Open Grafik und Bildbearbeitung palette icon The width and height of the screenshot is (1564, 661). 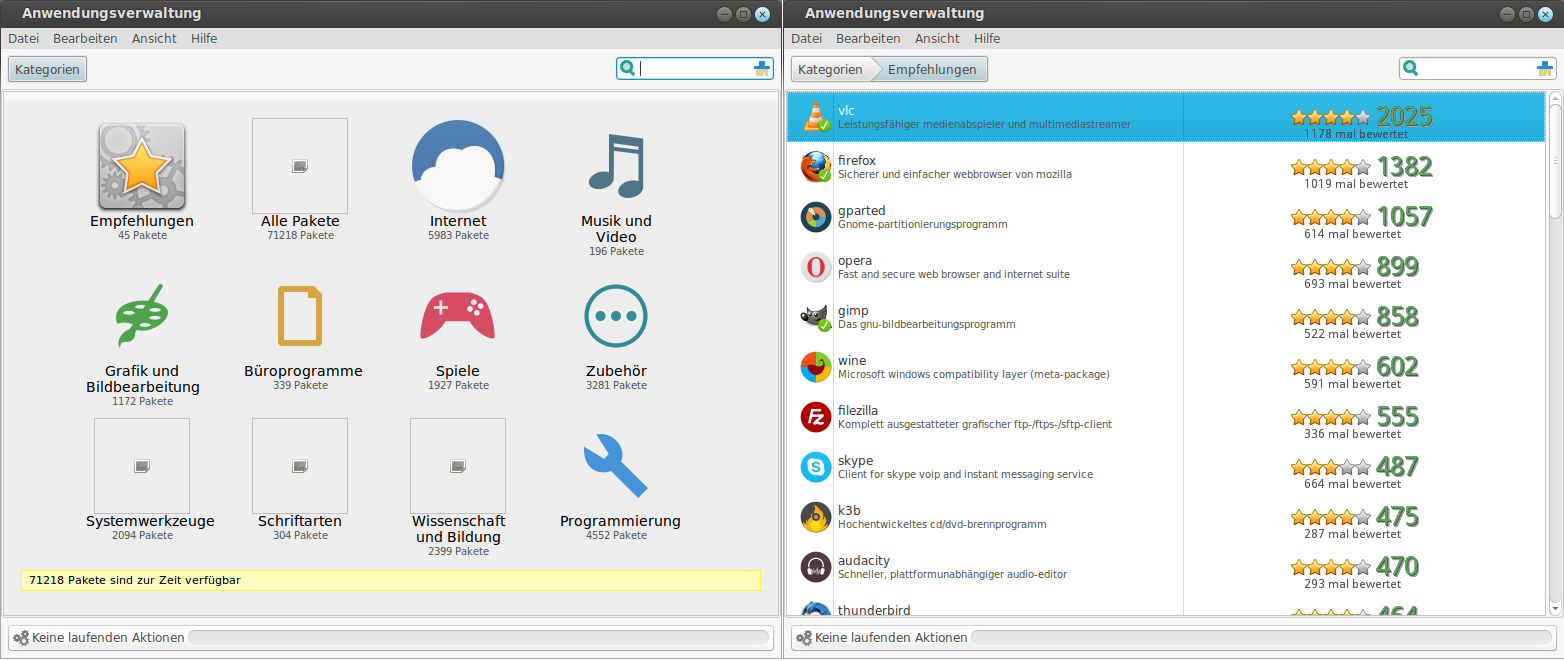pos(142,315)
